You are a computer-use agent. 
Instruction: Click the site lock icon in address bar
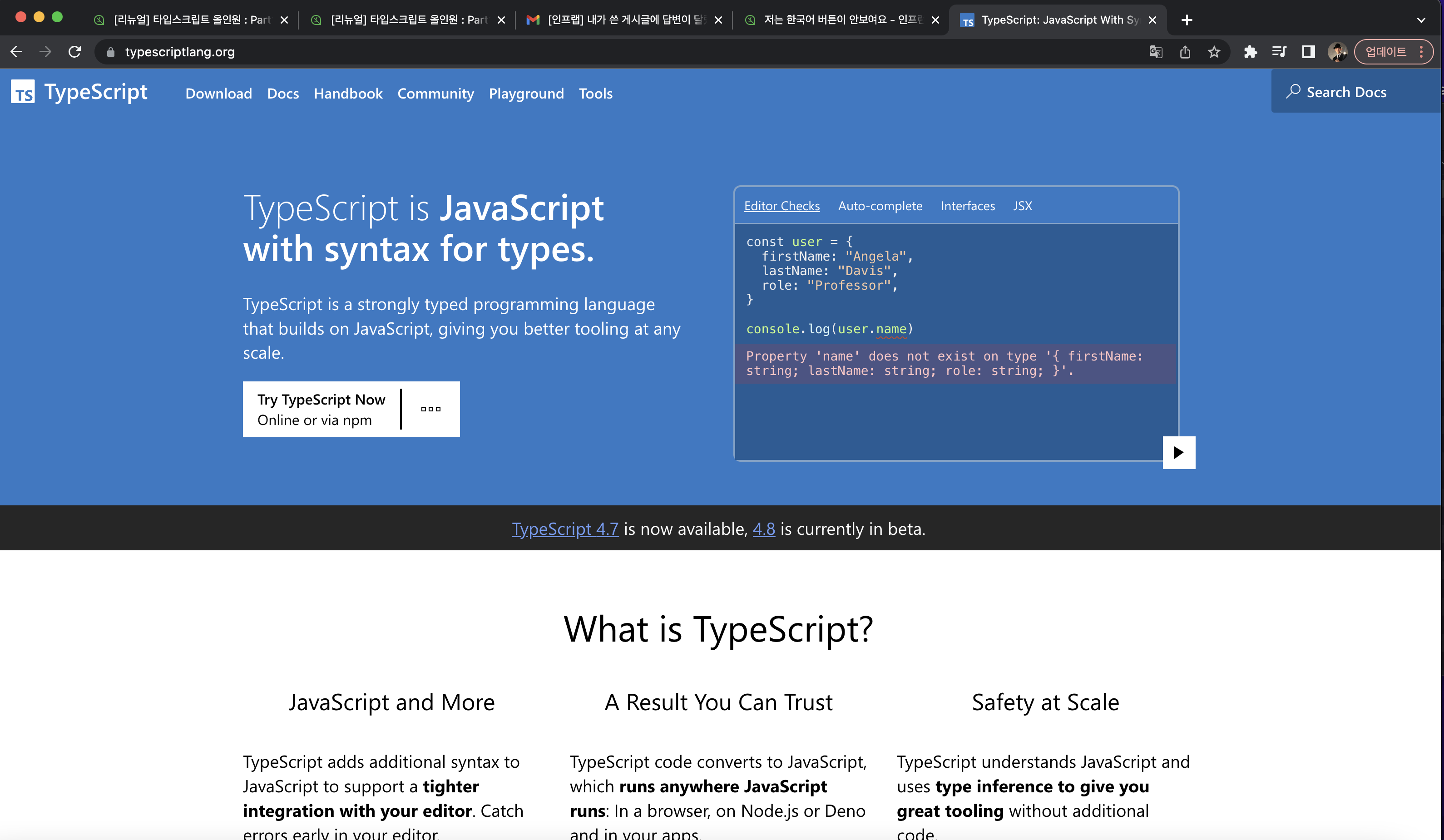[x=111, y=52]
